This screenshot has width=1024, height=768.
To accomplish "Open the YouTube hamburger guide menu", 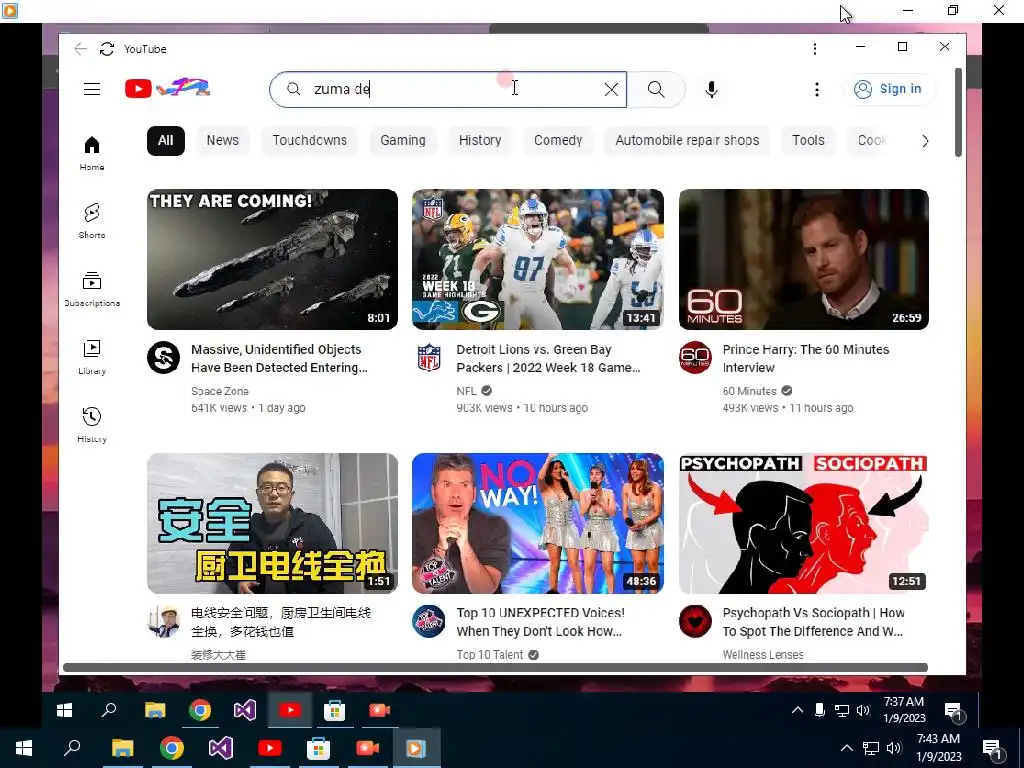I will [x=92, y=89].
